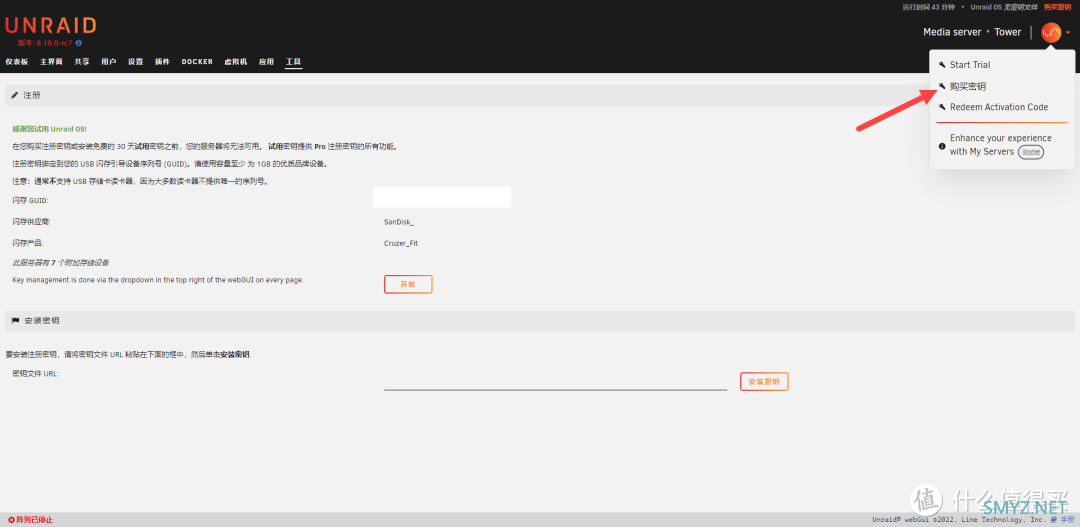The image size is (1080, 527).
Task: Go to the 虚拟机 tab
Action: pyautogui.click(x=236, y=61)
